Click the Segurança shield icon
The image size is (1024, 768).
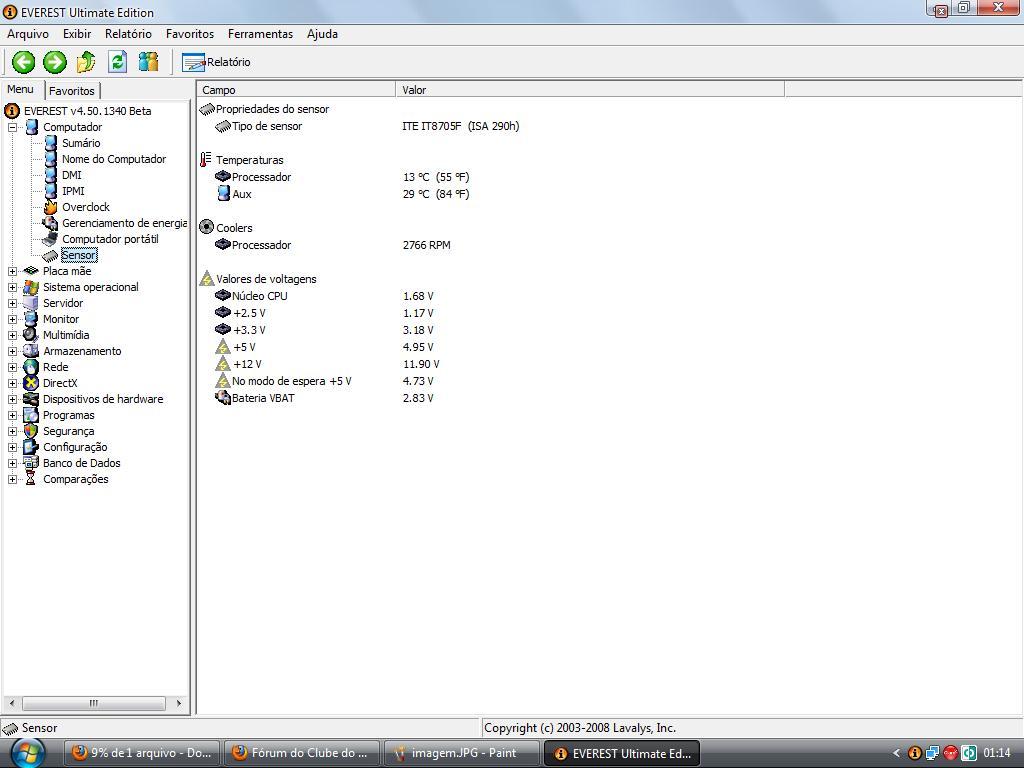point(31,431)
